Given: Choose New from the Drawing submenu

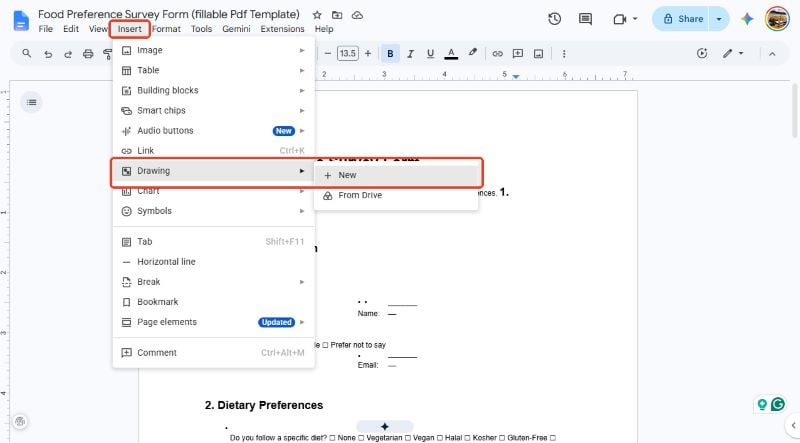Looking at the screenshot, I should (396, 175).
